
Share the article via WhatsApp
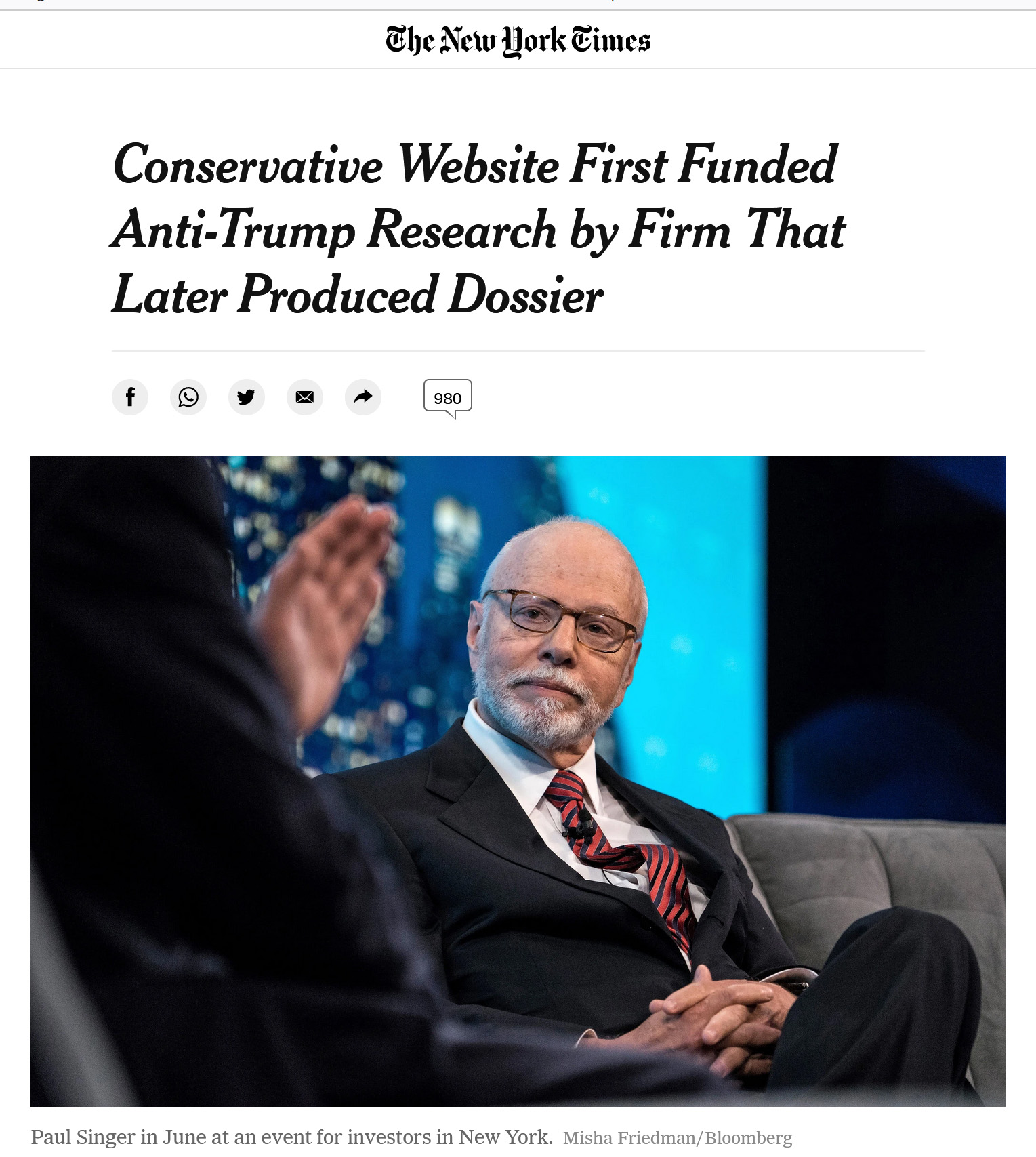[x=188, y=397]
